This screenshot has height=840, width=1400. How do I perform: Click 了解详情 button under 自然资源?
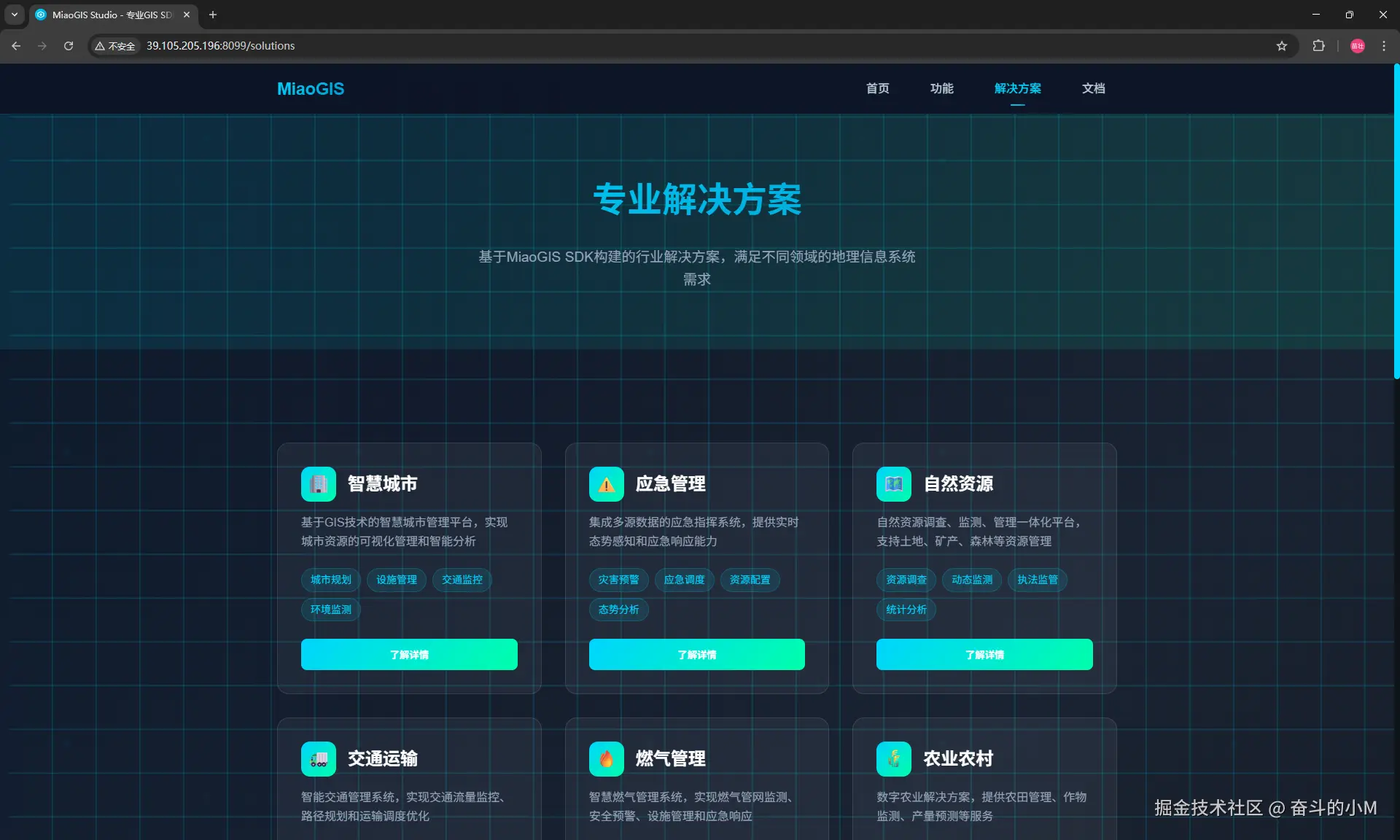(x=984, y=655)
